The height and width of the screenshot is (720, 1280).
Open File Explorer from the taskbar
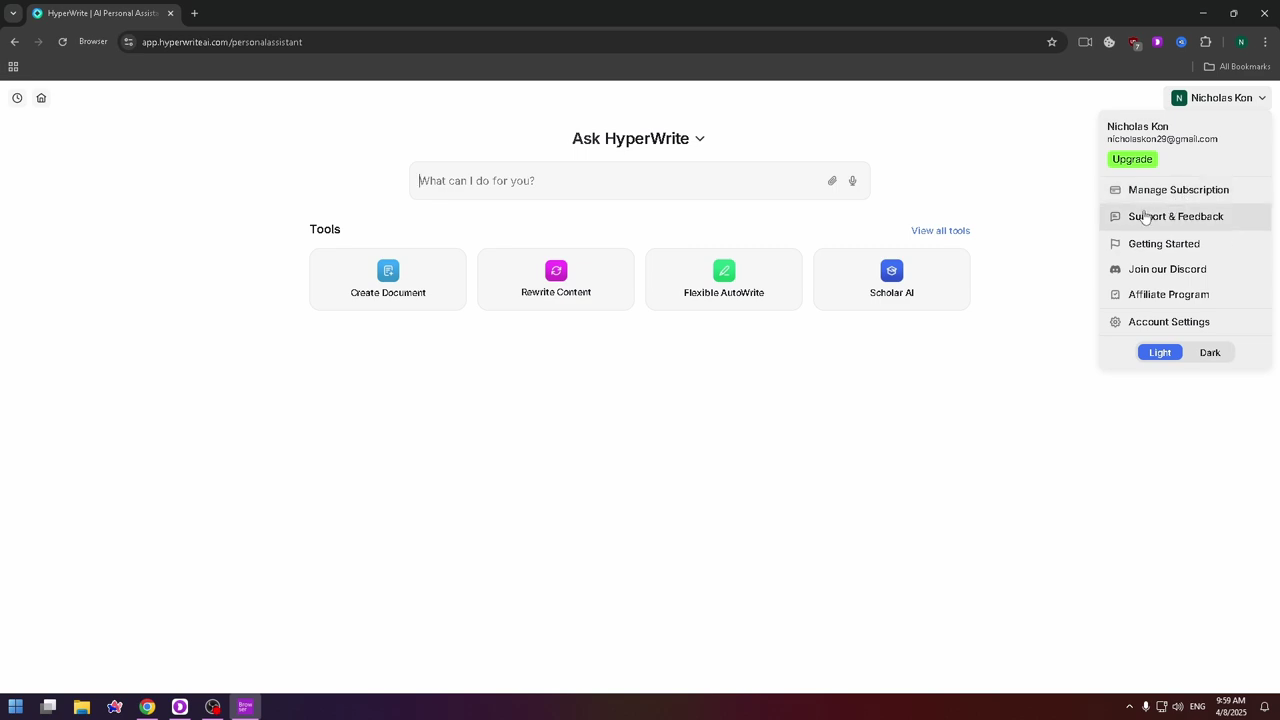pos(82,707)
